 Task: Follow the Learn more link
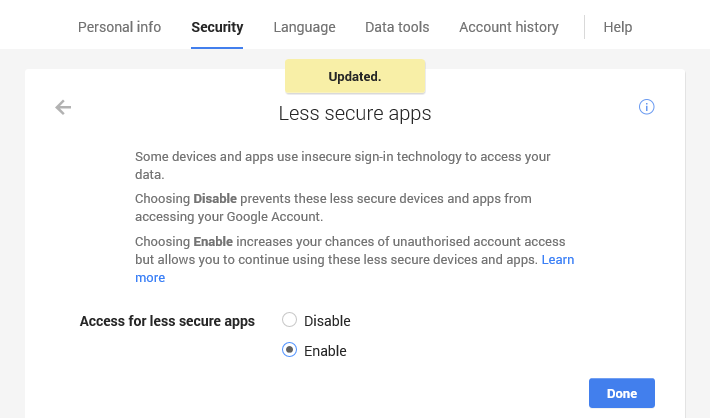557,260
